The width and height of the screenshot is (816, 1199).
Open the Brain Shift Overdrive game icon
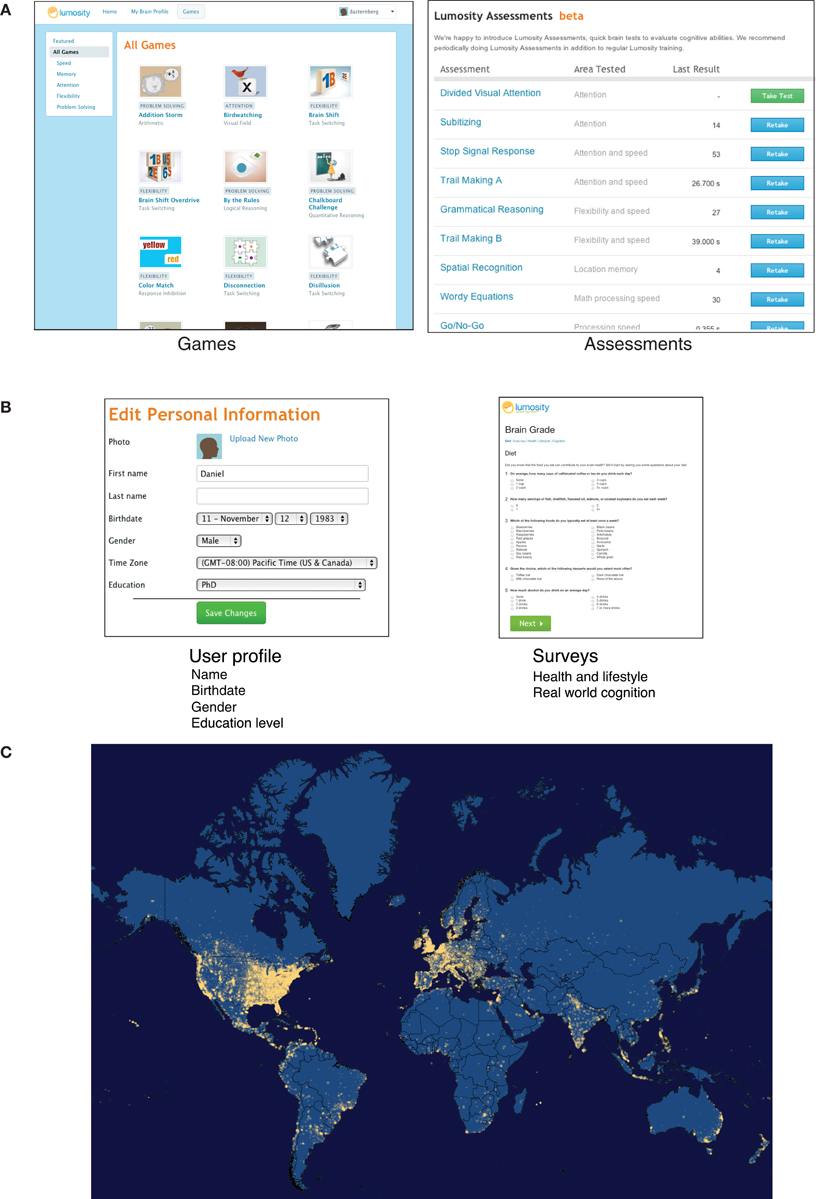pos(160,167)
